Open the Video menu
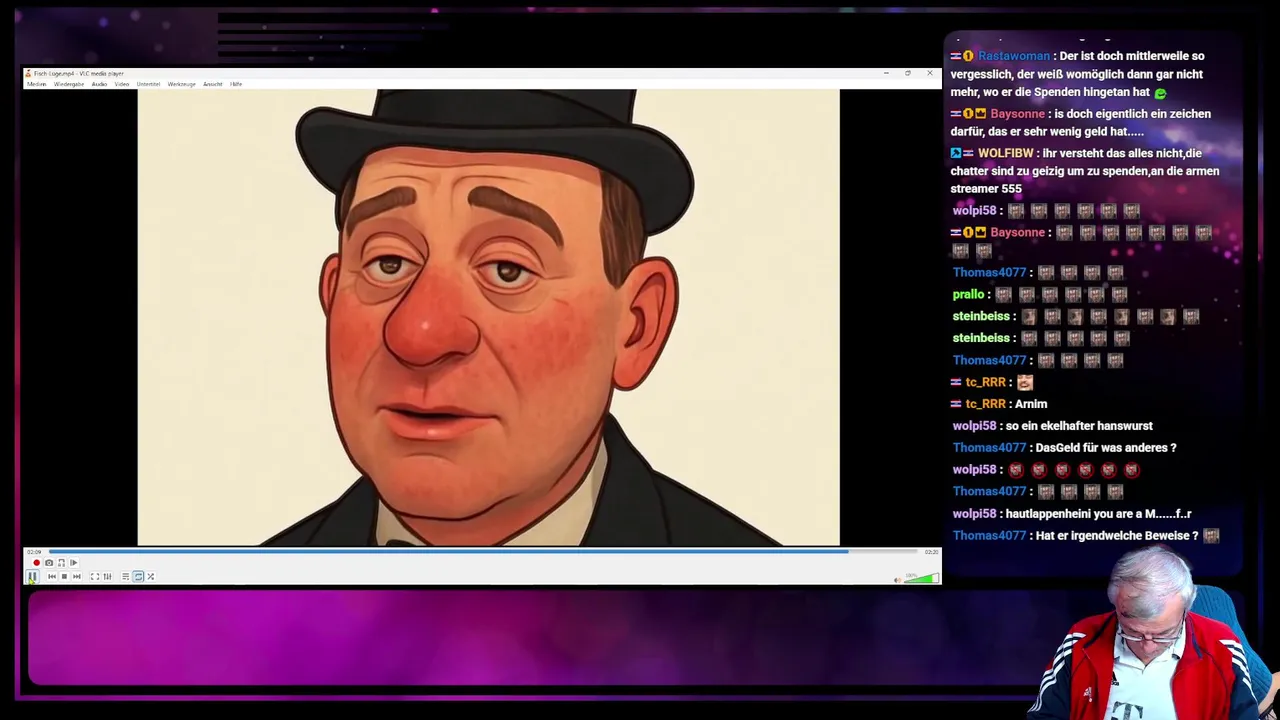This screenshot has width=1280, height=720. (x=122, y=84)
